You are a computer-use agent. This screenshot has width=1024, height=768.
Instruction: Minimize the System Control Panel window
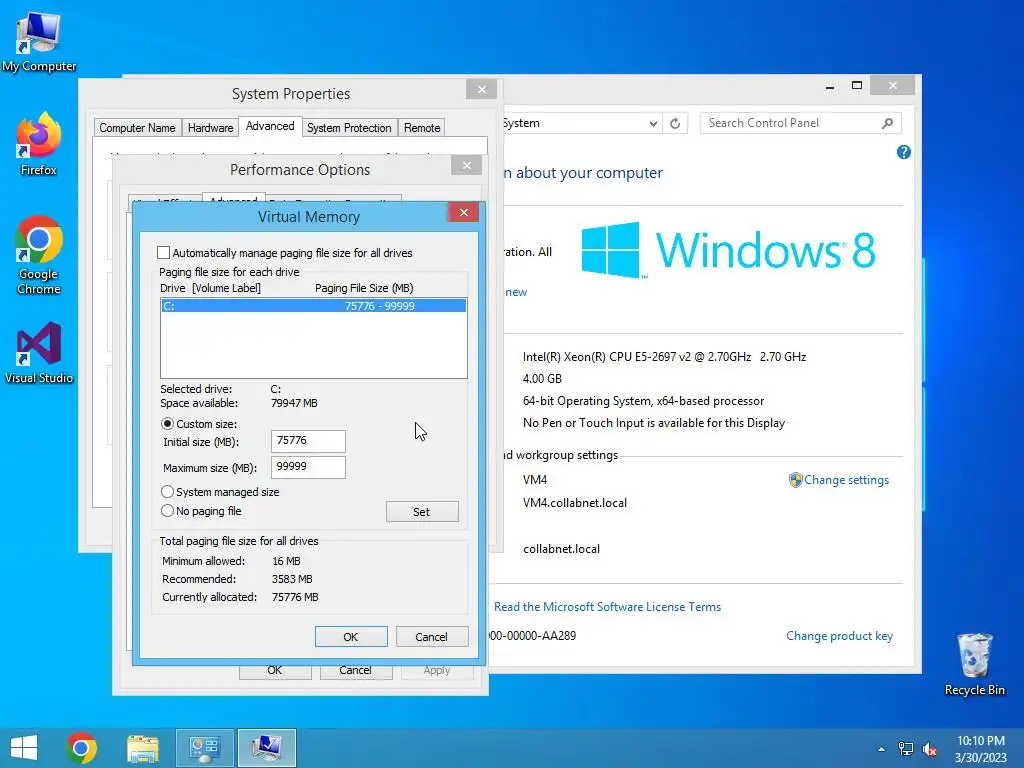coord(830,86)
